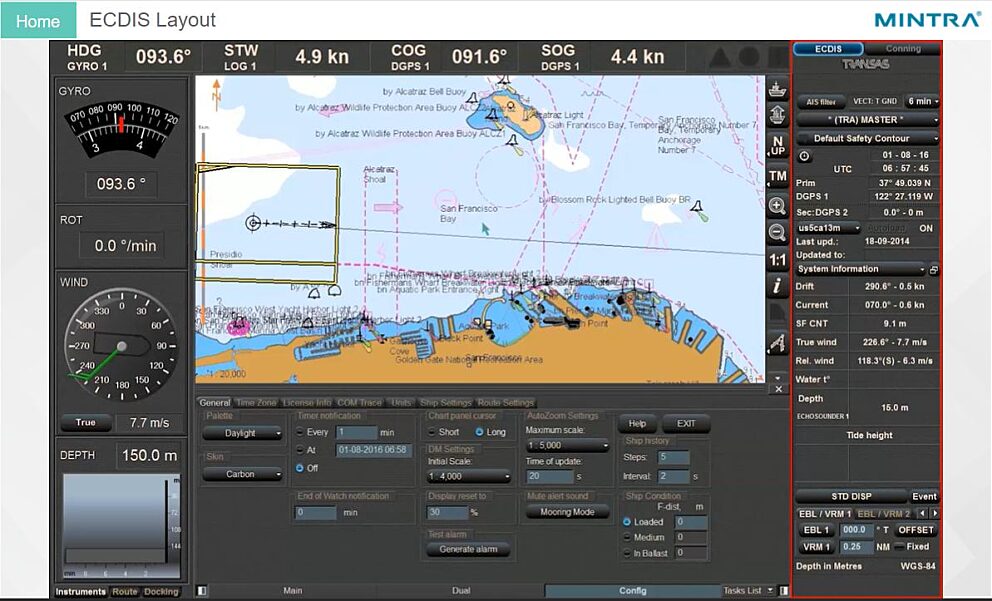992x601 pixels.
Task: Click the VRM 1 '0.25' range field
Action: [x=856, y=547]
